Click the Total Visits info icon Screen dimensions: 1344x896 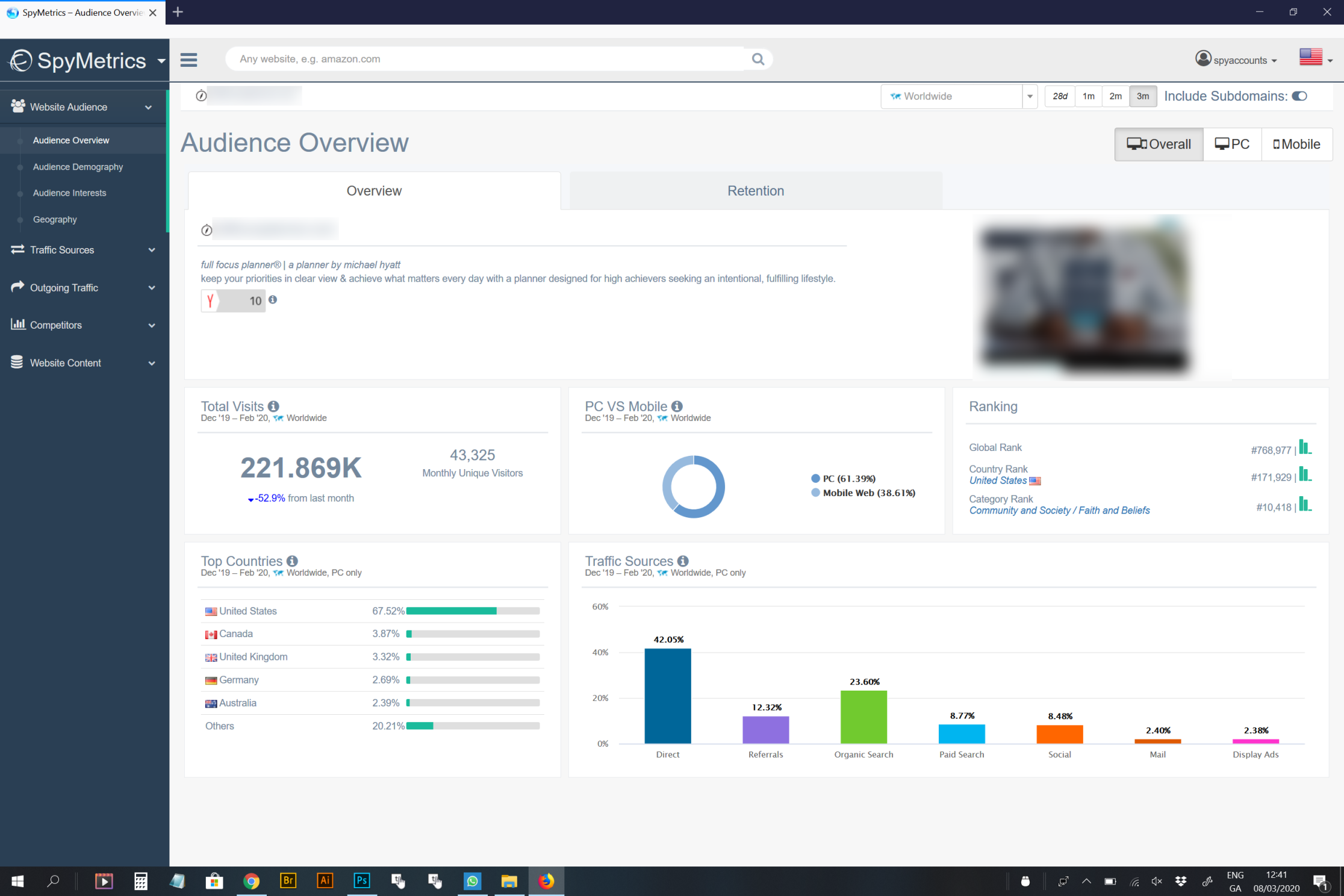273,406
